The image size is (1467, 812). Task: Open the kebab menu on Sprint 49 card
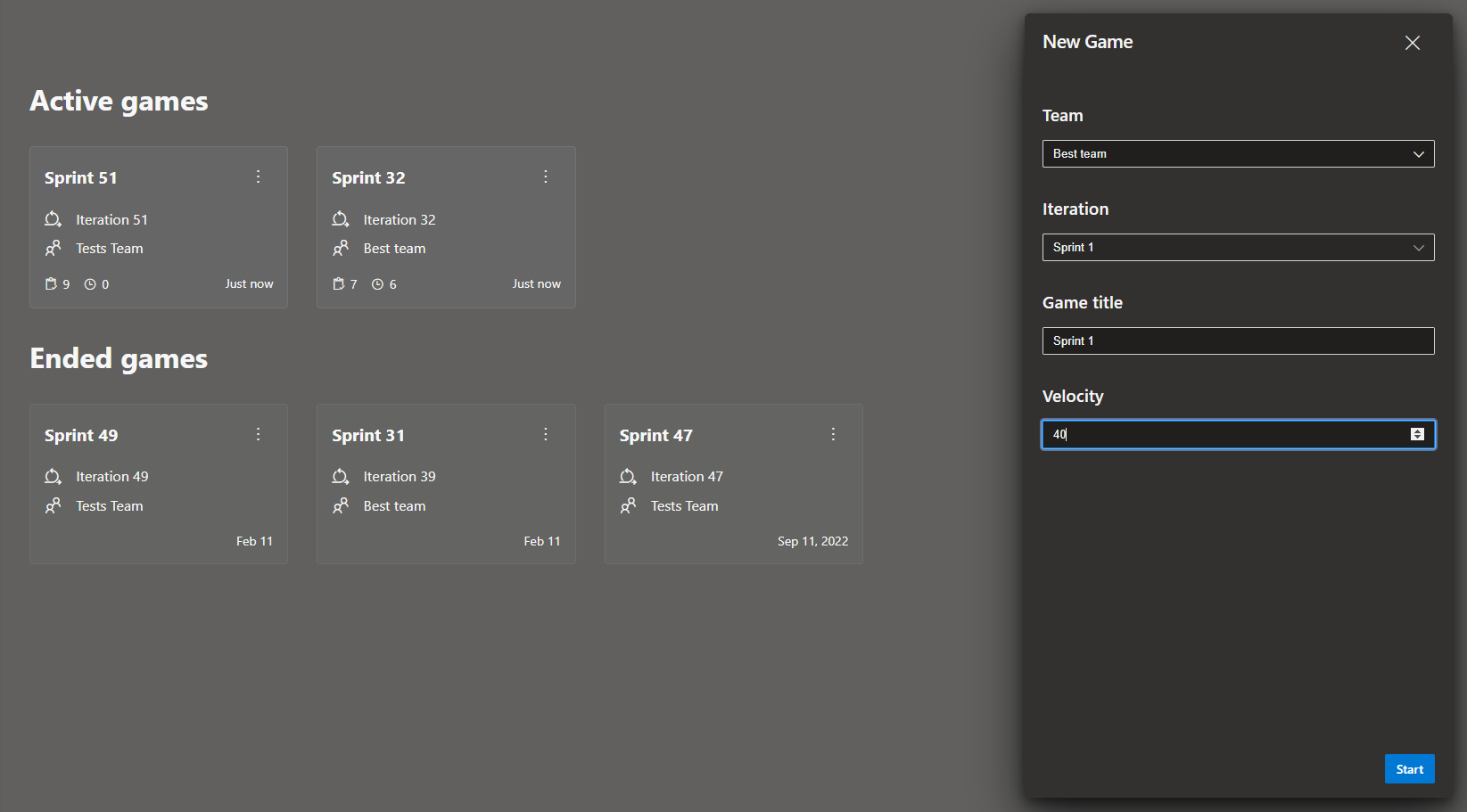point(258,434)
